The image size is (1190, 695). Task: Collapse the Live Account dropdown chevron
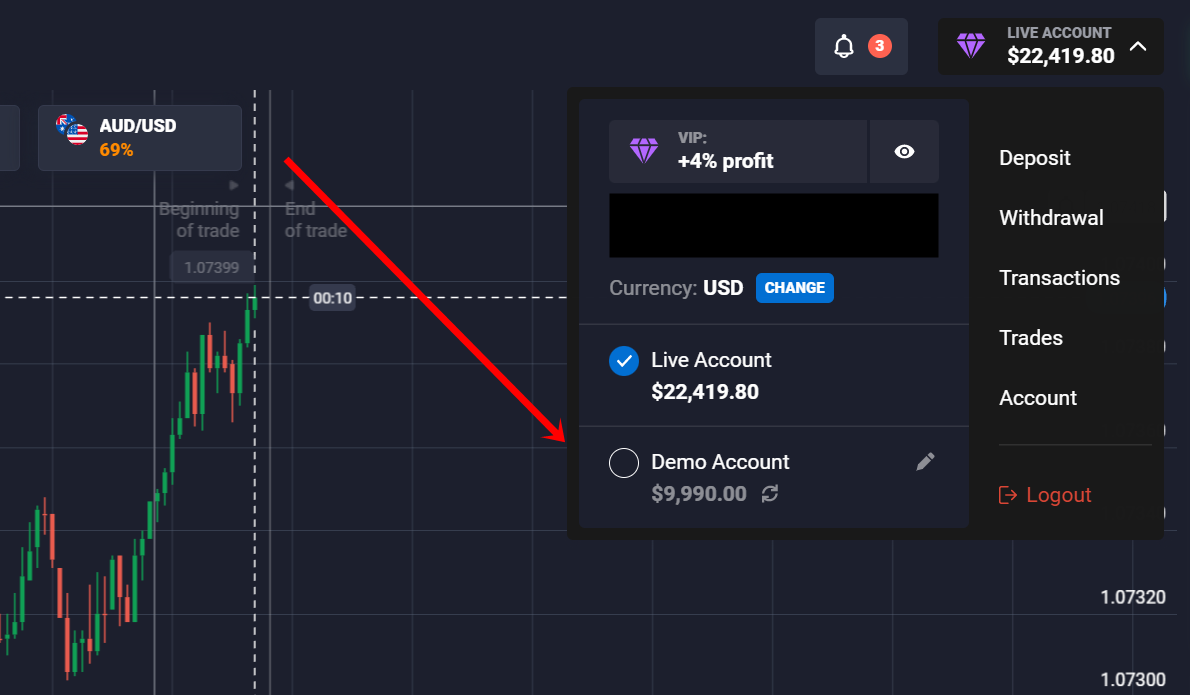point(1138,46)
